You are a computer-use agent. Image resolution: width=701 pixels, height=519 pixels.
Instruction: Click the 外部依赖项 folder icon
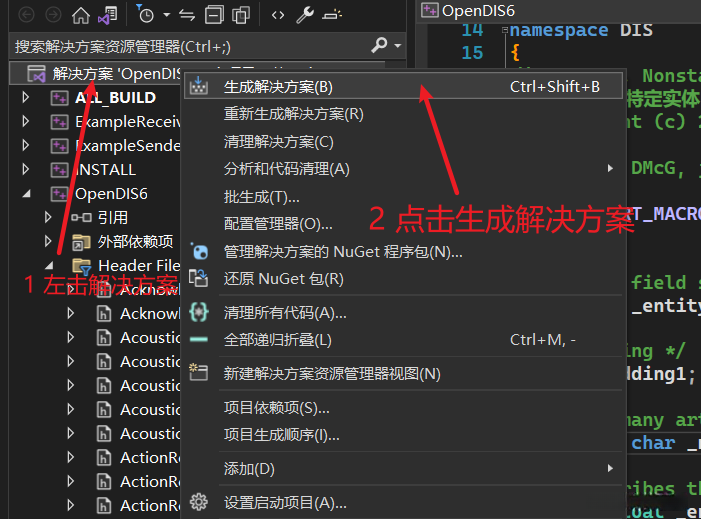(x=81, y=242)
